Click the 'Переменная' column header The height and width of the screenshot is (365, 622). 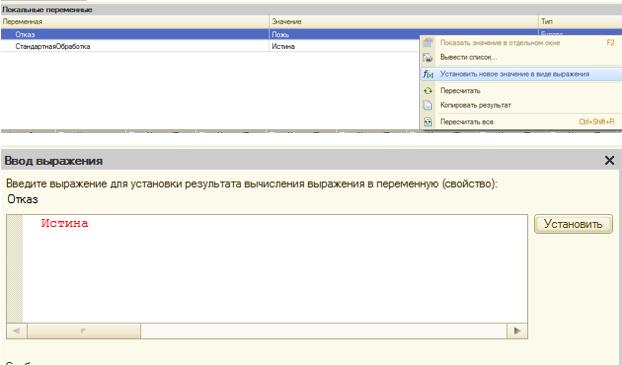click(135, 21)
